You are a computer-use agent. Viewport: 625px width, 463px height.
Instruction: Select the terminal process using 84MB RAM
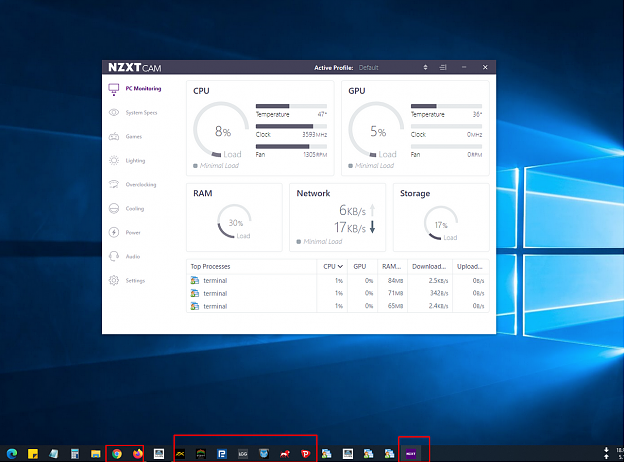click(x=337, y=281)
